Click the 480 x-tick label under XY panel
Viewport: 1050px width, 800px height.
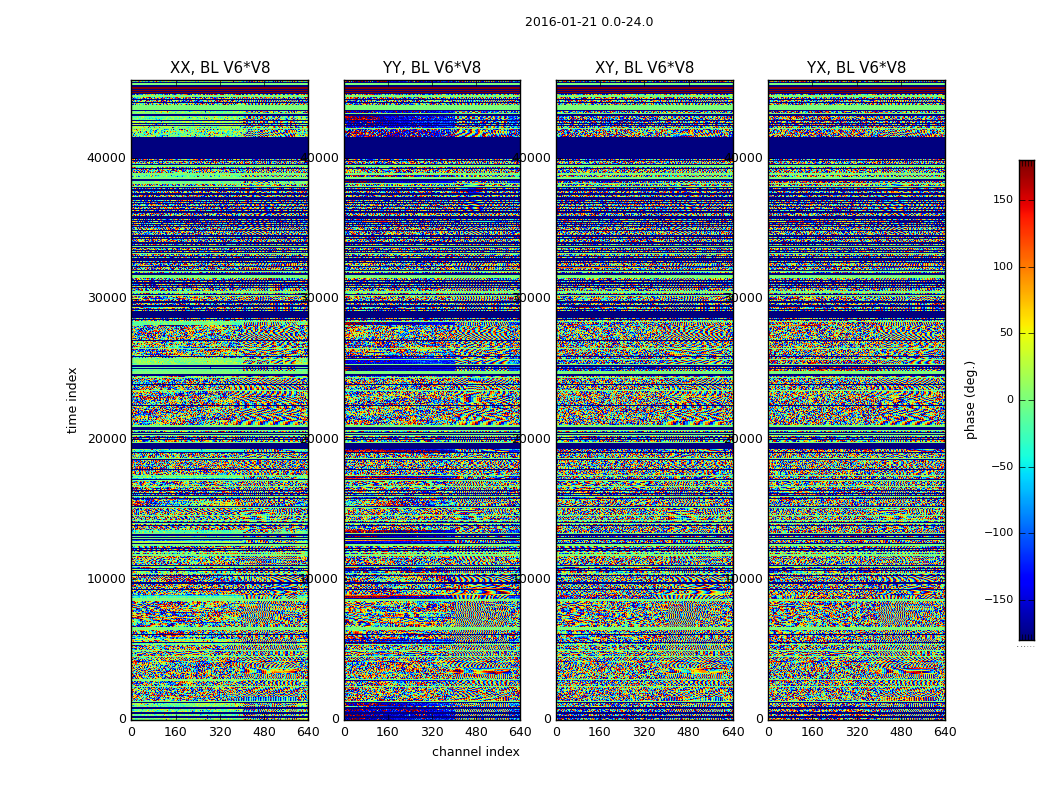click(688, 732)
